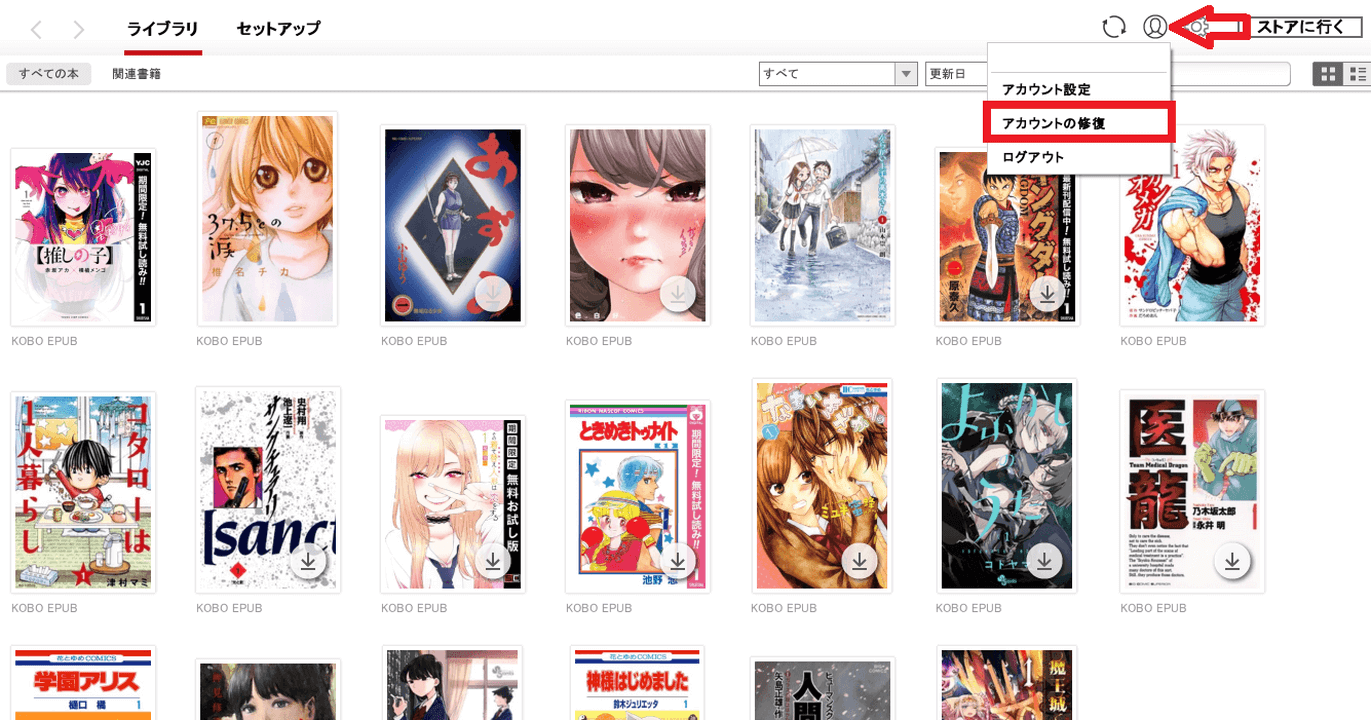Switch to grid view layout
This screenshot has width=1371, height=720.
1328,74
